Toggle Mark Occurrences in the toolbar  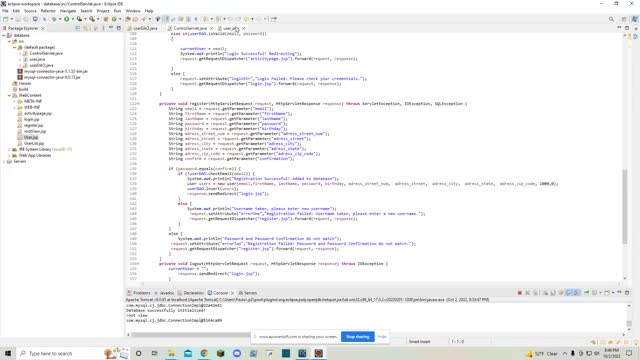[166, 19]
